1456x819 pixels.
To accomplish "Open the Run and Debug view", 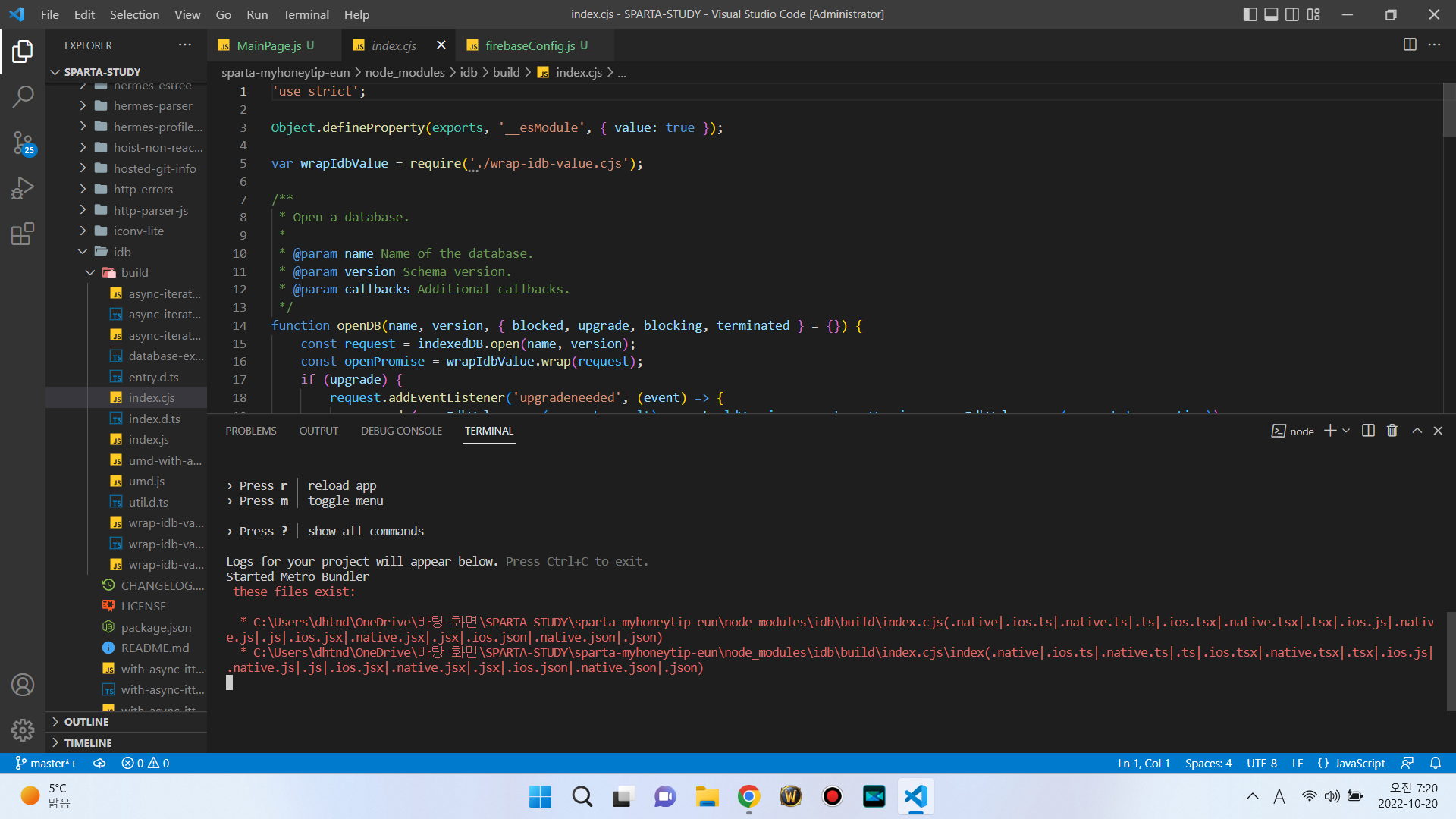I will (x=23, y=187).
